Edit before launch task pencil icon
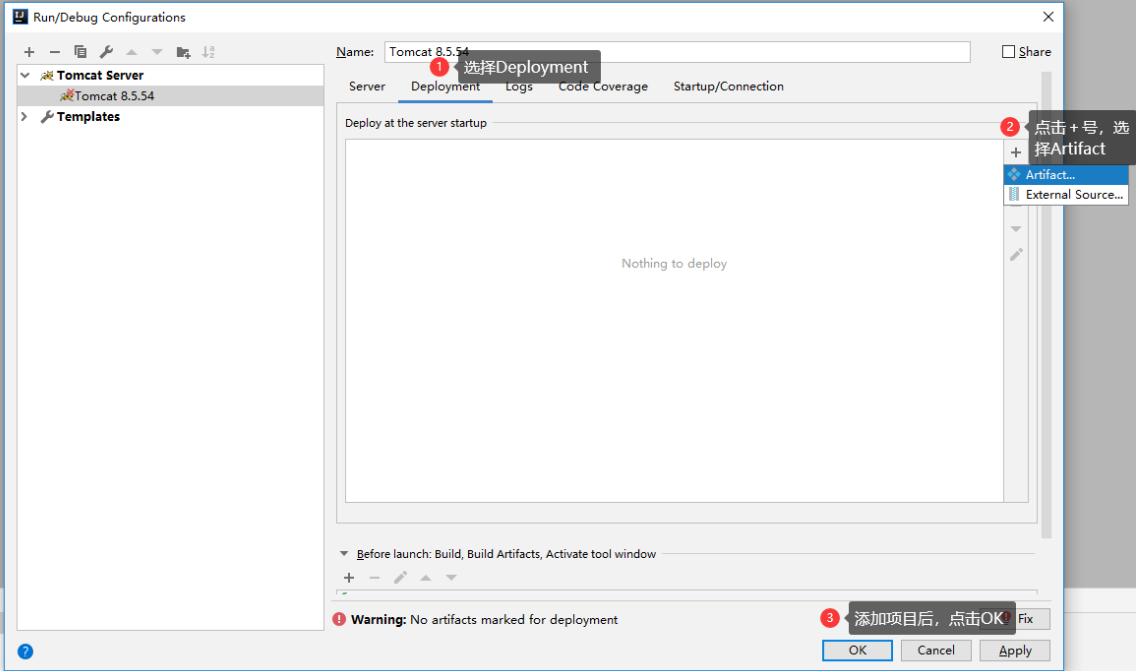1136x671 pixels. (400, 578)
